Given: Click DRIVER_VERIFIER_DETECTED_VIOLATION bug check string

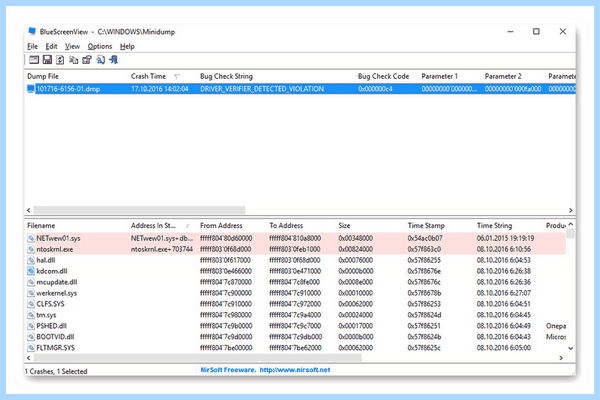Looking at the screenshot, I should click(x=262, y=89).
